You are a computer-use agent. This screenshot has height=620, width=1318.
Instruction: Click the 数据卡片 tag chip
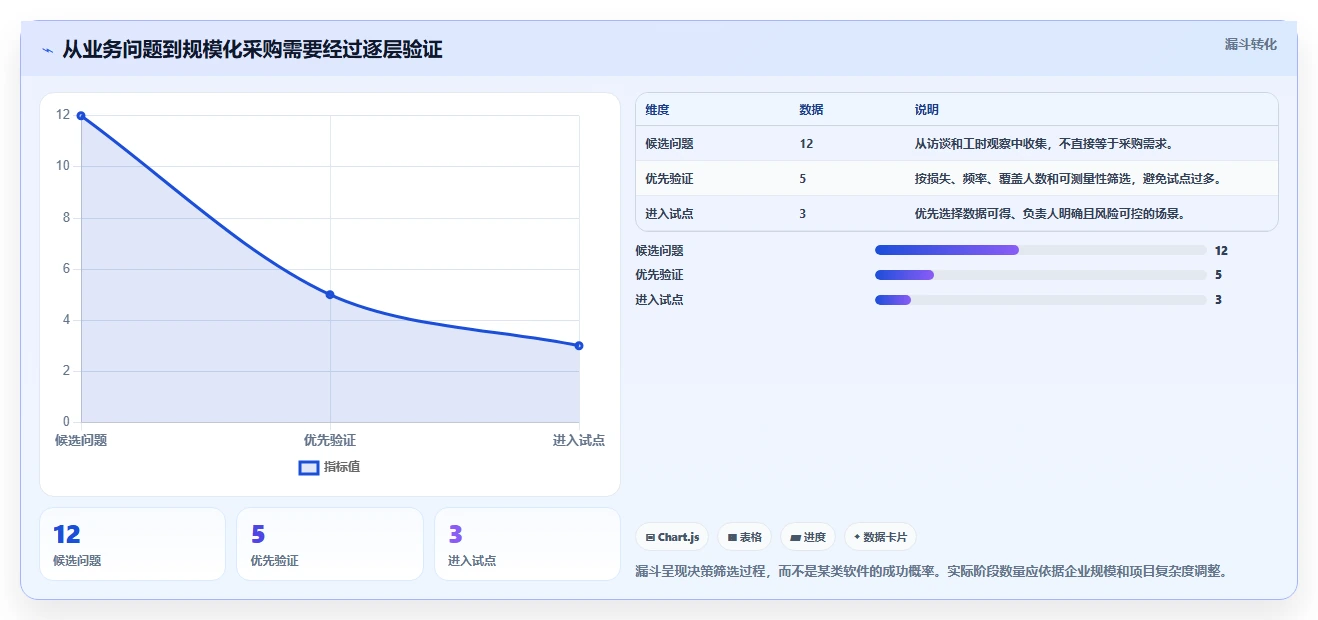coord(880,537)
